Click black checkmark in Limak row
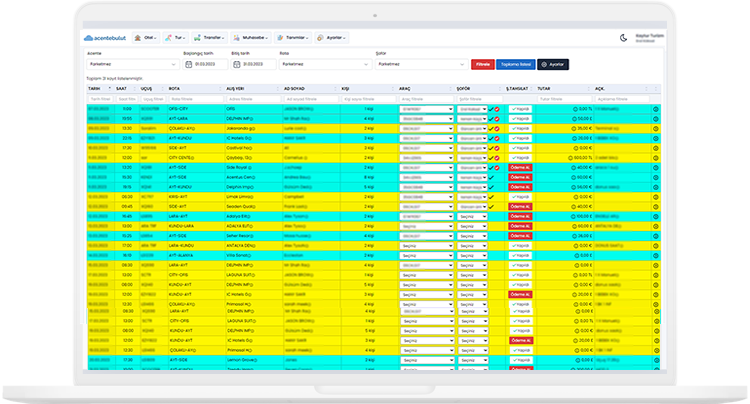 pyautogui.click(x=491, y=197)
